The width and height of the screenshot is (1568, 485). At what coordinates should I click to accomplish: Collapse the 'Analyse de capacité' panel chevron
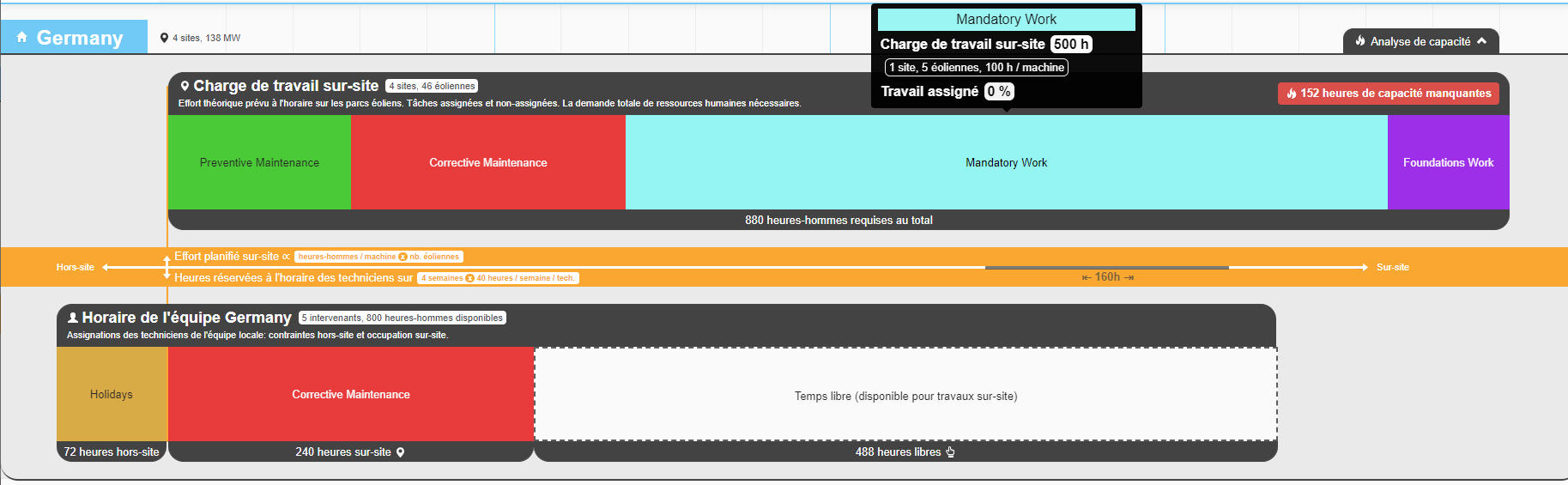pos(1481,41)
